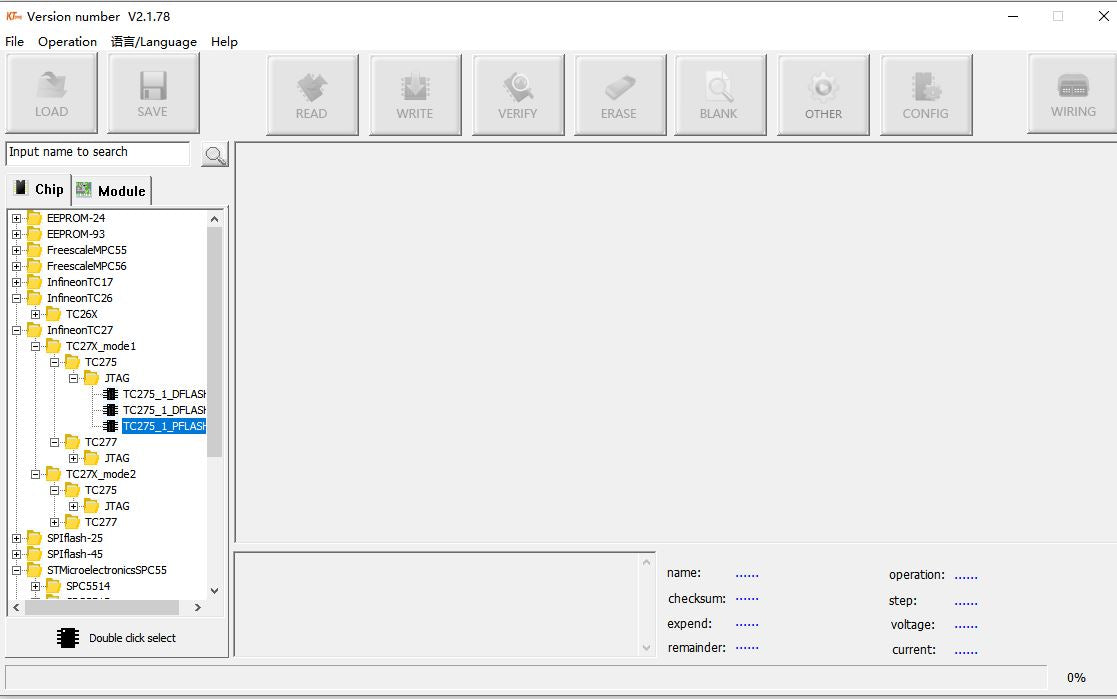Click the VERIFY icon
The width and height of the screenshot is (1117, 699).
tap(517, 94)
